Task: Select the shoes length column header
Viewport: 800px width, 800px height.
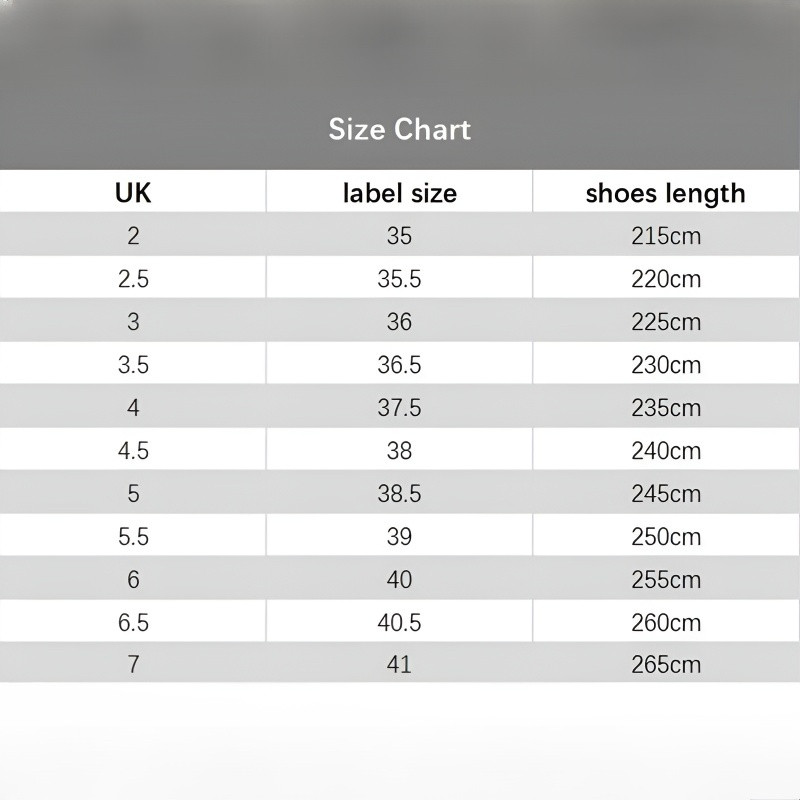Action: (665, 193)
